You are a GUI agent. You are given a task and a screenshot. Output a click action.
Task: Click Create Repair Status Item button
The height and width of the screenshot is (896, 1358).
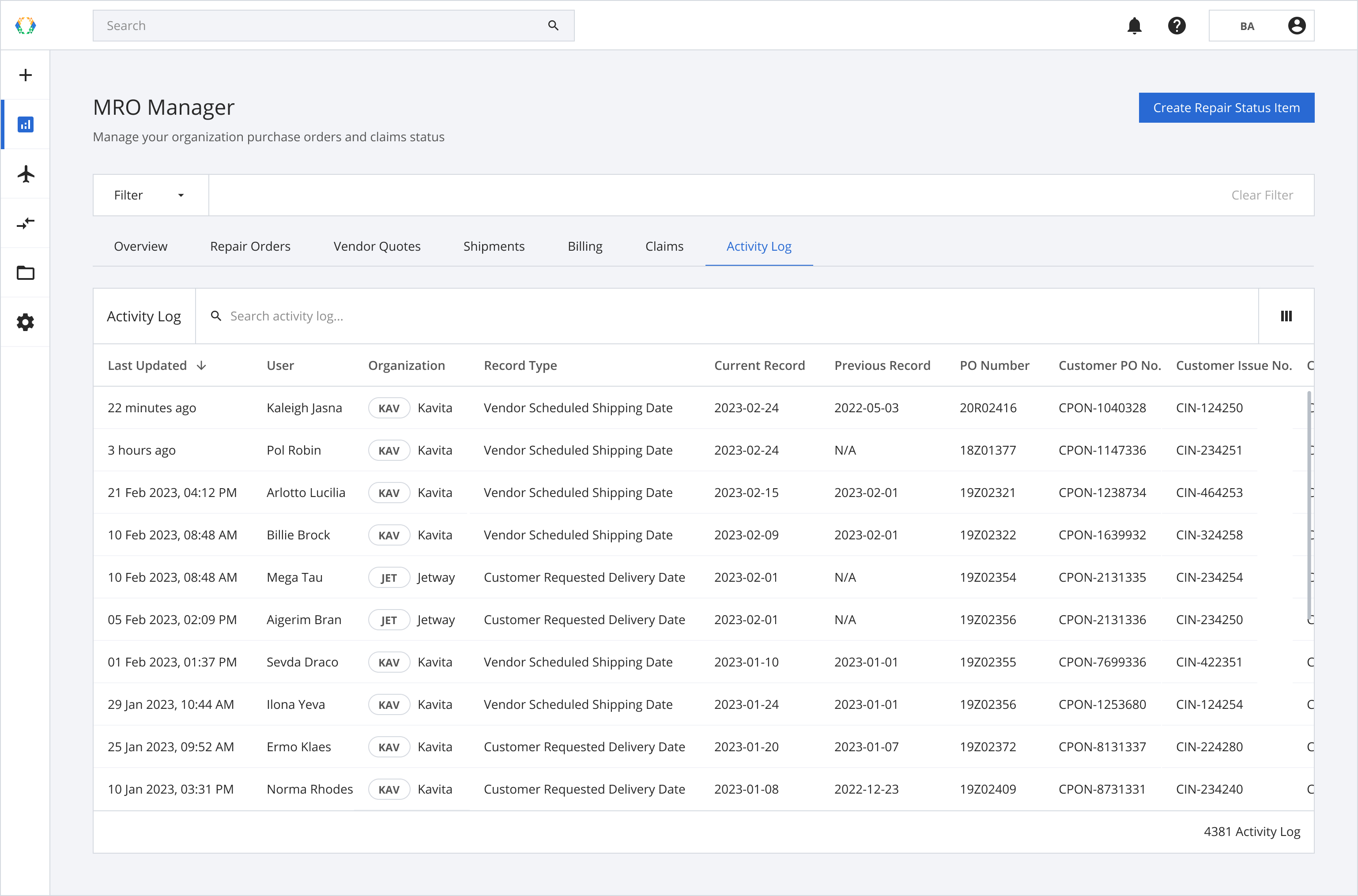click(x=1226, y=107)
